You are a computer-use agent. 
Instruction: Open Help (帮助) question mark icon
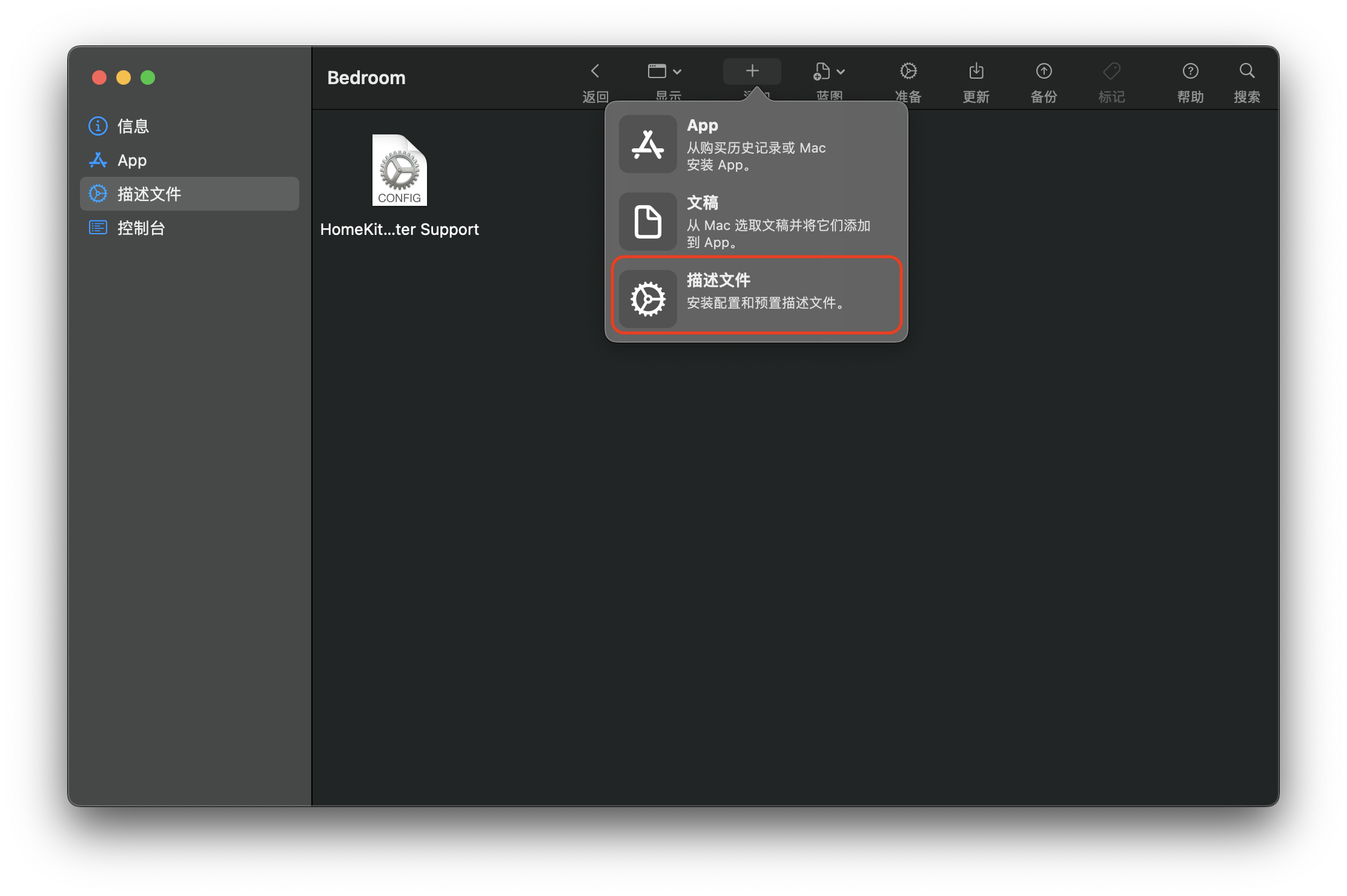pyautogui.click(x=1190, y=71)
